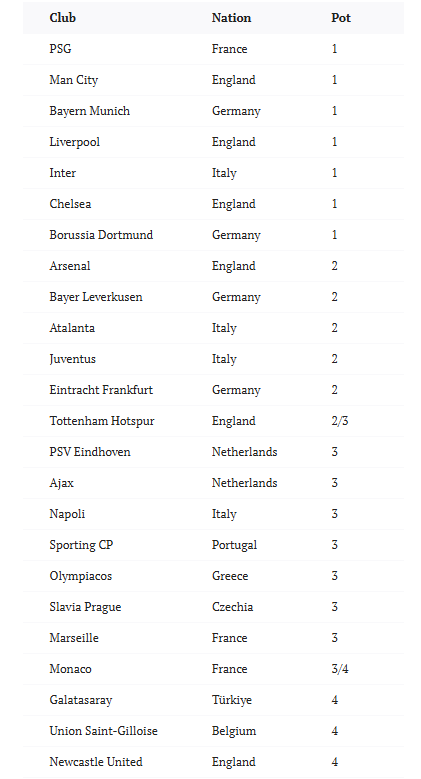Click the Nation column header
The height and width of the screenshot is (779, 421).
point(231,18)
